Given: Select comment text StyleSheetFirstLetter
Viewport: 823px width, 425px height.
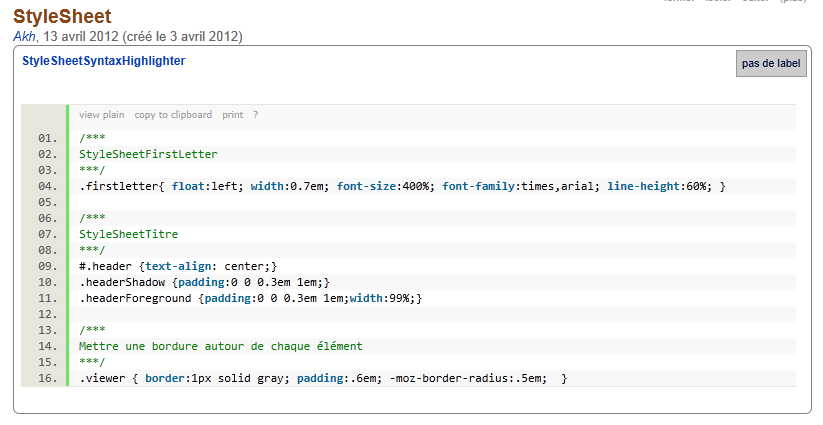Looking at the screenshot, I should 148,154.
